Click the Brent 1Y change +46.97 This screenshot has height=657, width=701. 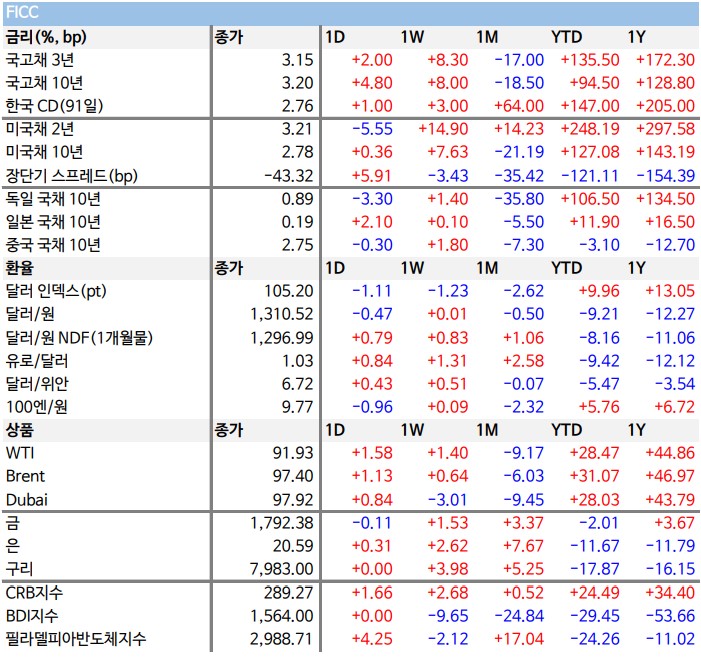[x=670, y=476]
